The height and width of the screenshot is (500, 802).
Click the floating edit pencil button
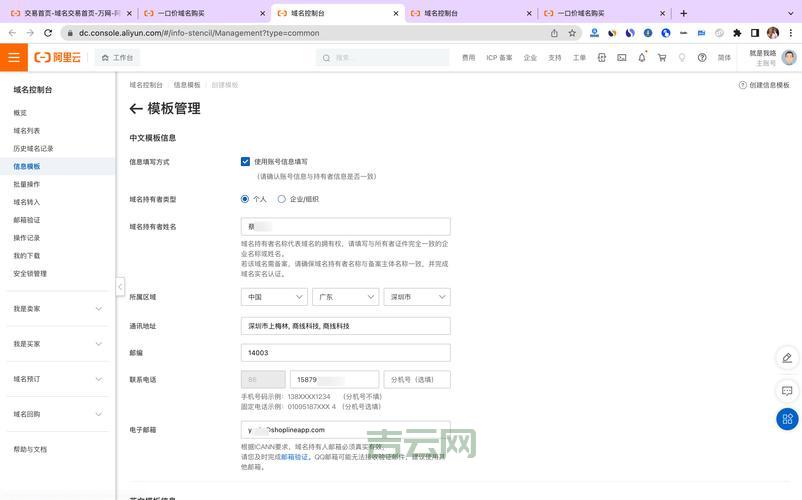(x=787, y=358)
